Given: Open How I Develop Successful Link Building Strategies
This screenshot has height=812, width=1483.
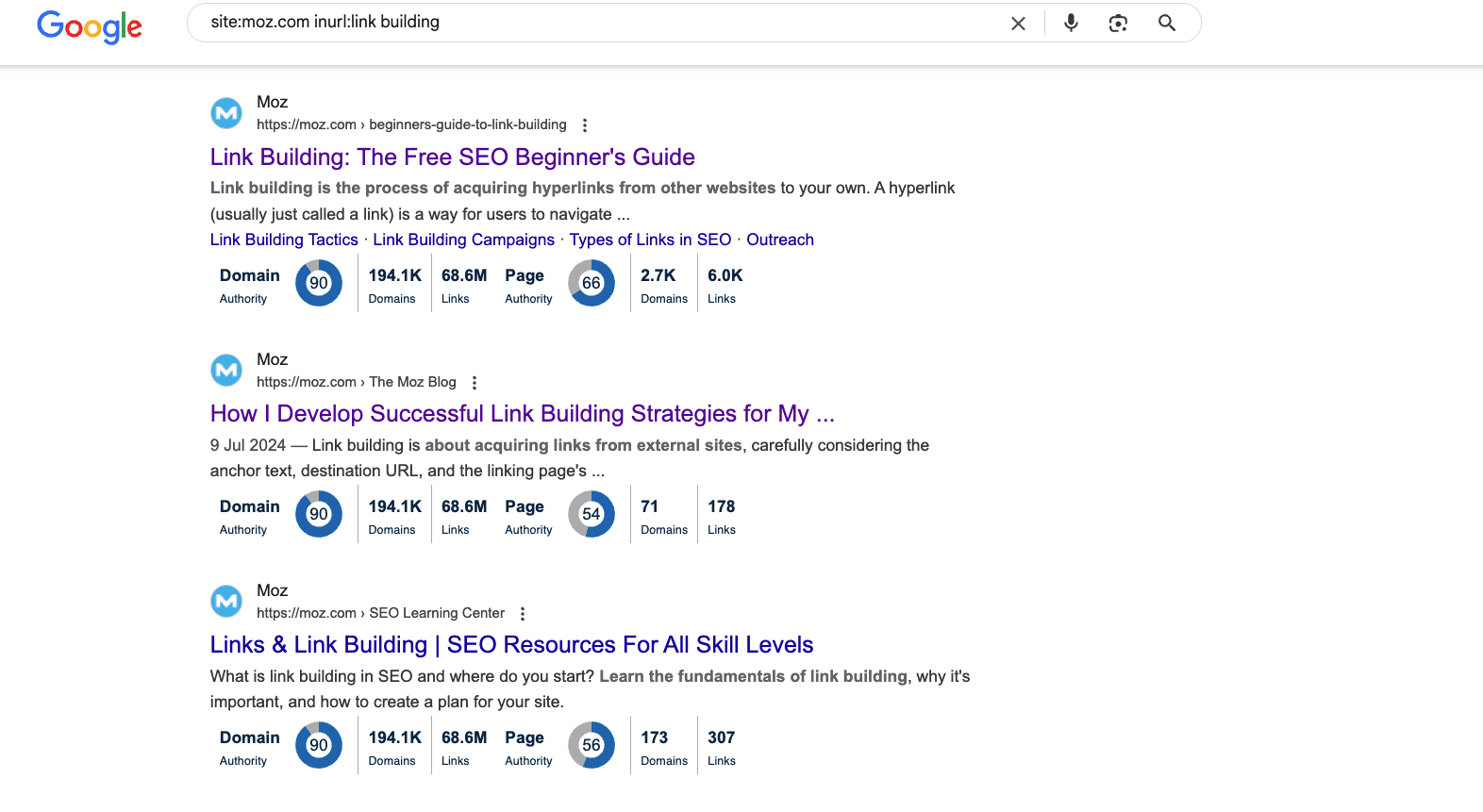Looking at the screenshot, I should (x=522, y=414).
